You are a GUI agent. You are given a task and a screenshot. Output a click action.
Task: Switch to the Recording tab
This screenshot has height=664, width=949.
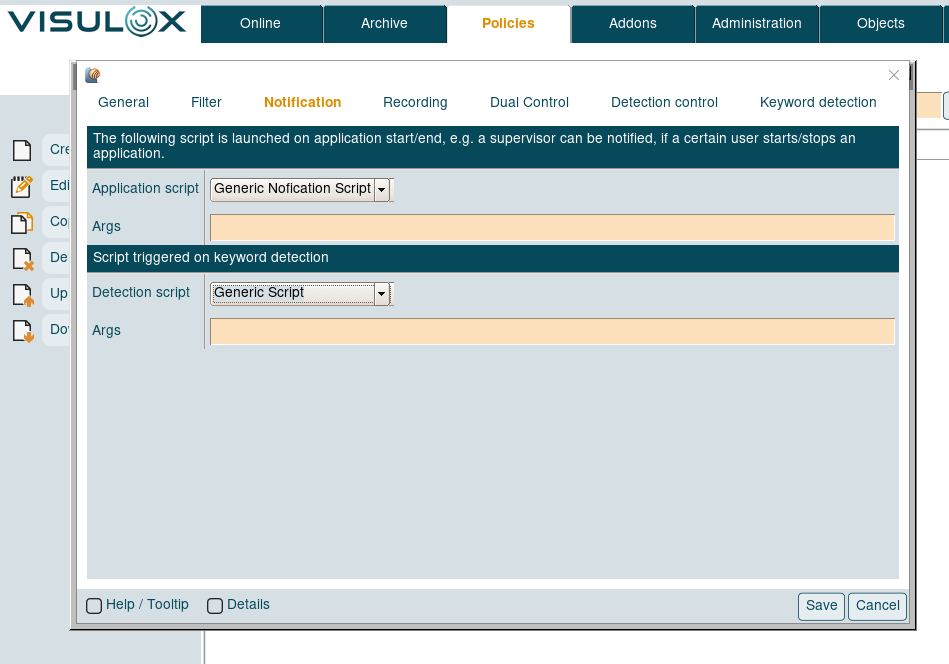[x=415, y=102]
